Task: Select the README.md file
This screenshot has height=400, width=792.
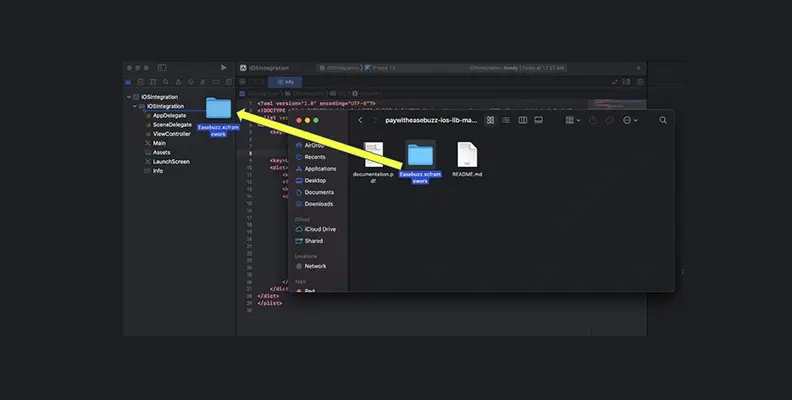Action: tap(467, 160)
